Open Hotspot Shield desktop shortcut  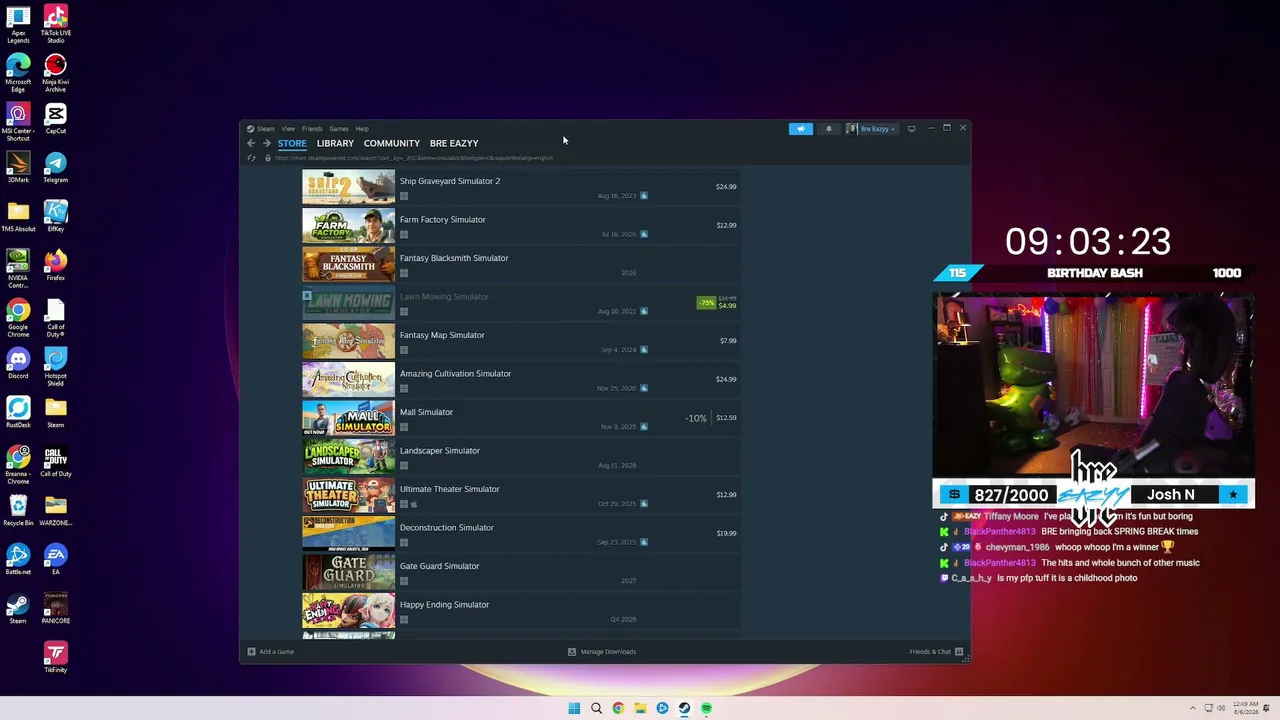pyautogui.click(x=56, y=368)
